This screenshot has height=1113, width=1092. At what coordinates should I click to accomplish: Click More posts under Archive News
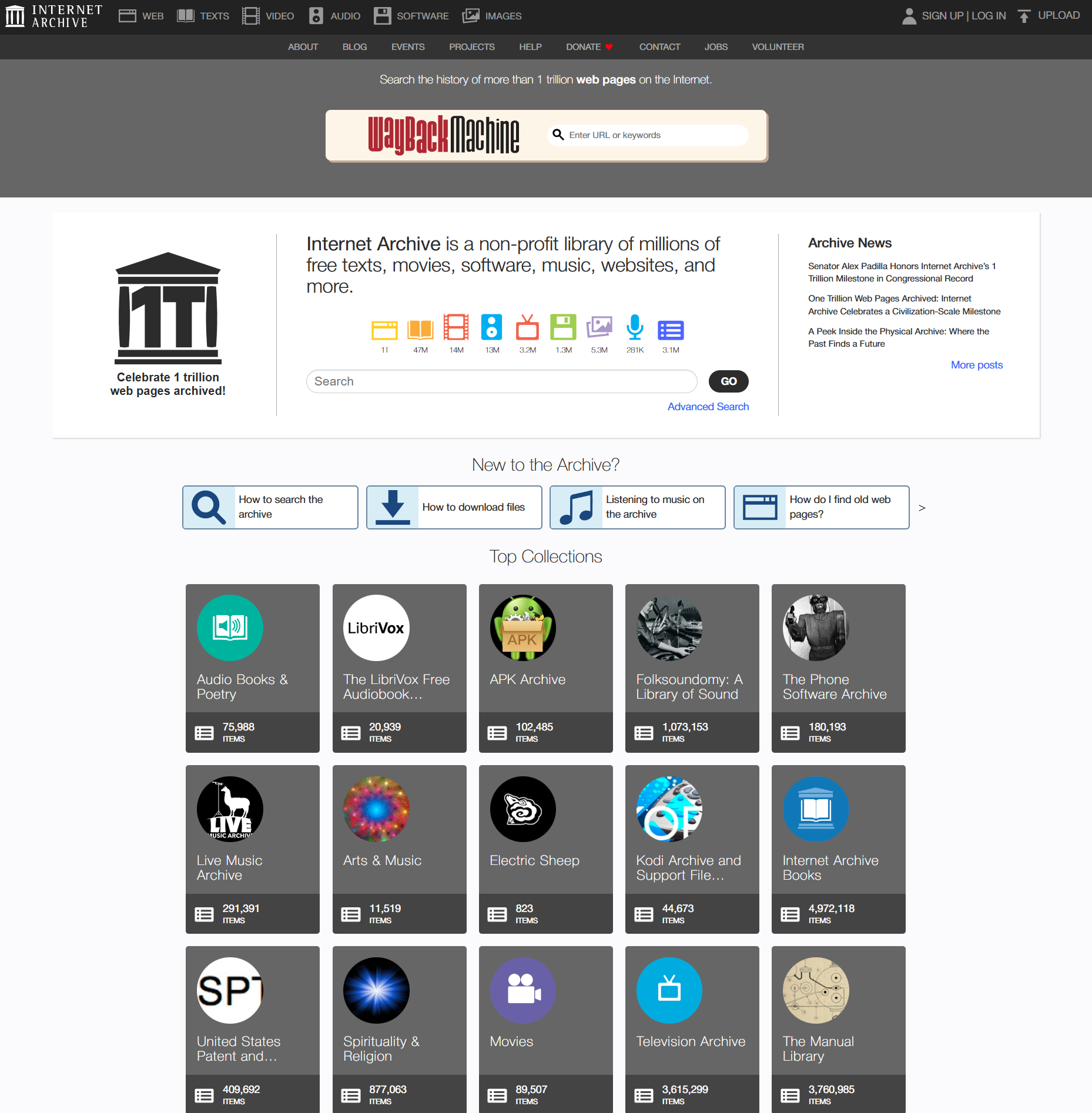976,365
